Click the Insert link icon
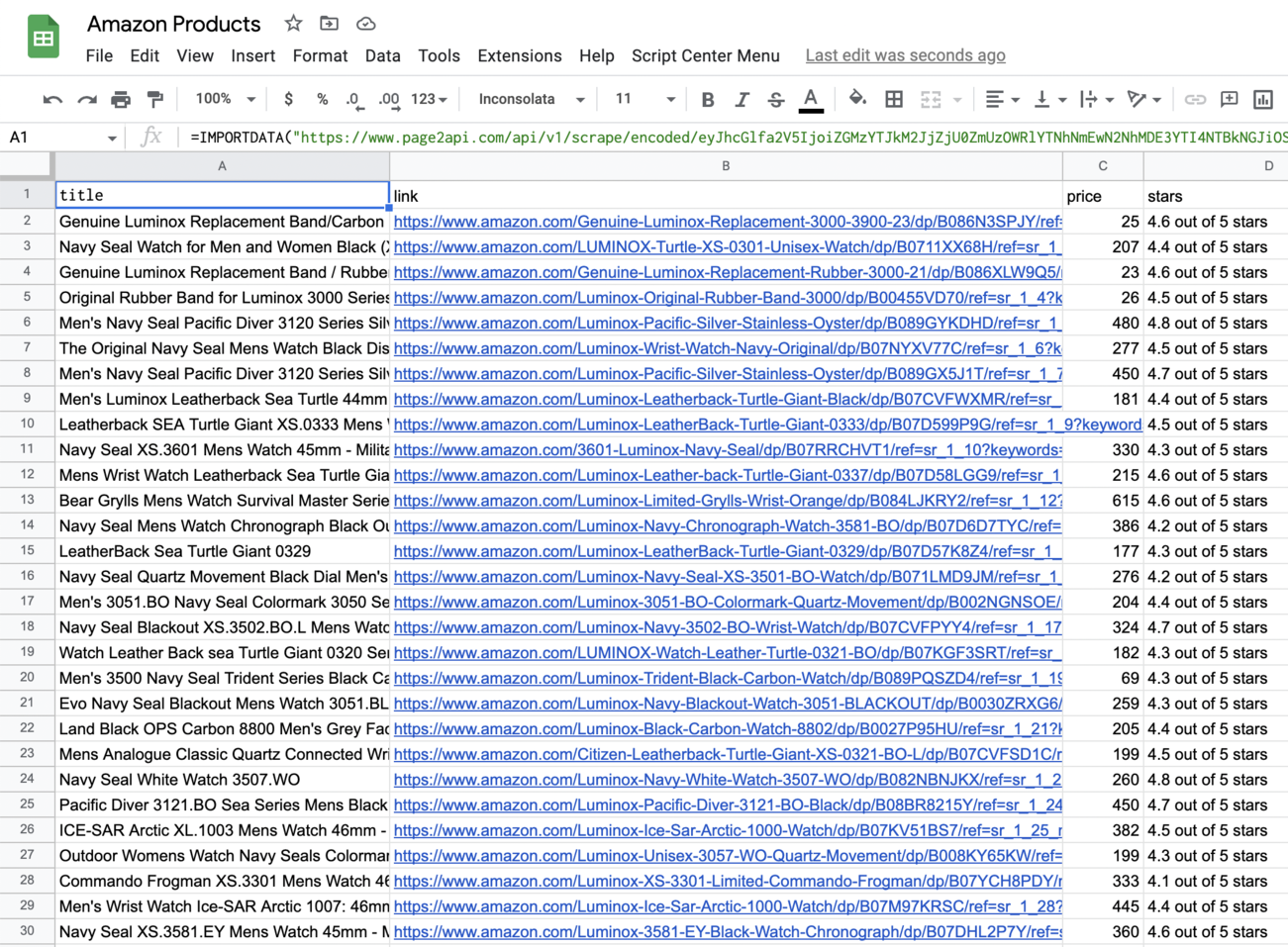The height and width of the screenshot is (947, 1288). [x=1195, y=99]
